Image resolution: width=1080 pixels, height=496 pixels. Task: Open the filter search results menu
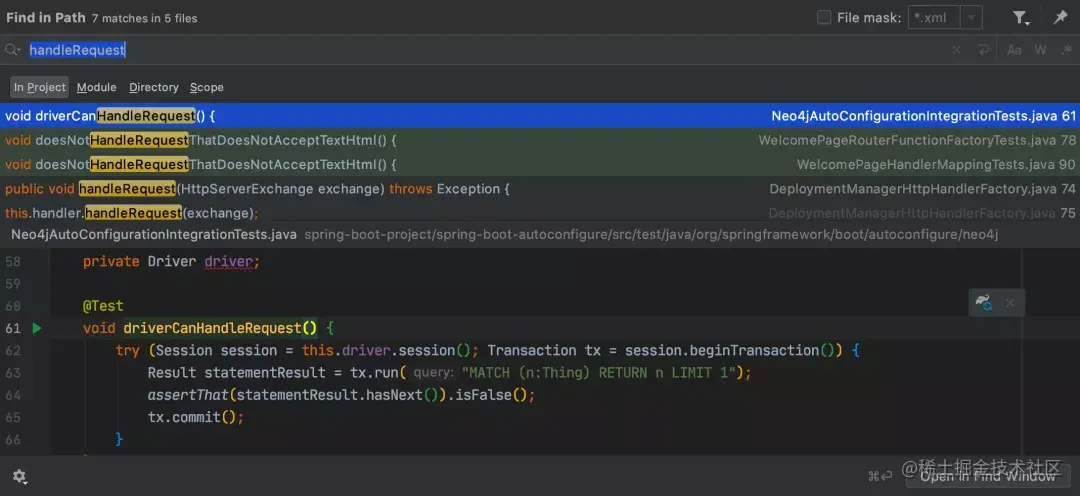[1021, 18]
